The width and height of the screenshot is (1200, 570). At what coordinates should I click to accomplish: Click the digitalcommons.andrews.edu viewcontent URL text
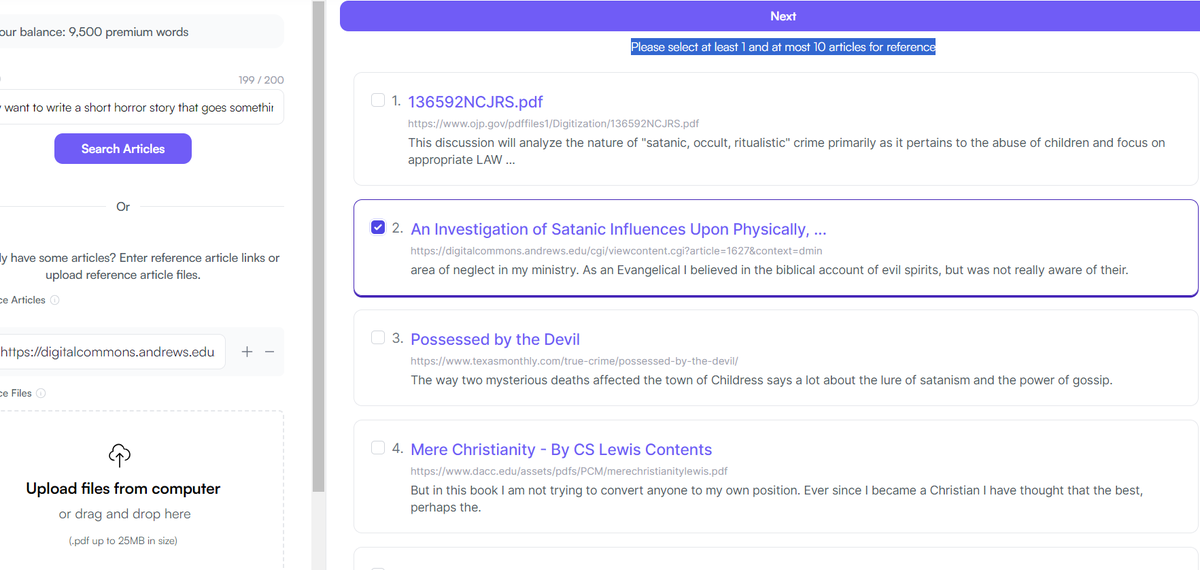click(x=616, y=250)
